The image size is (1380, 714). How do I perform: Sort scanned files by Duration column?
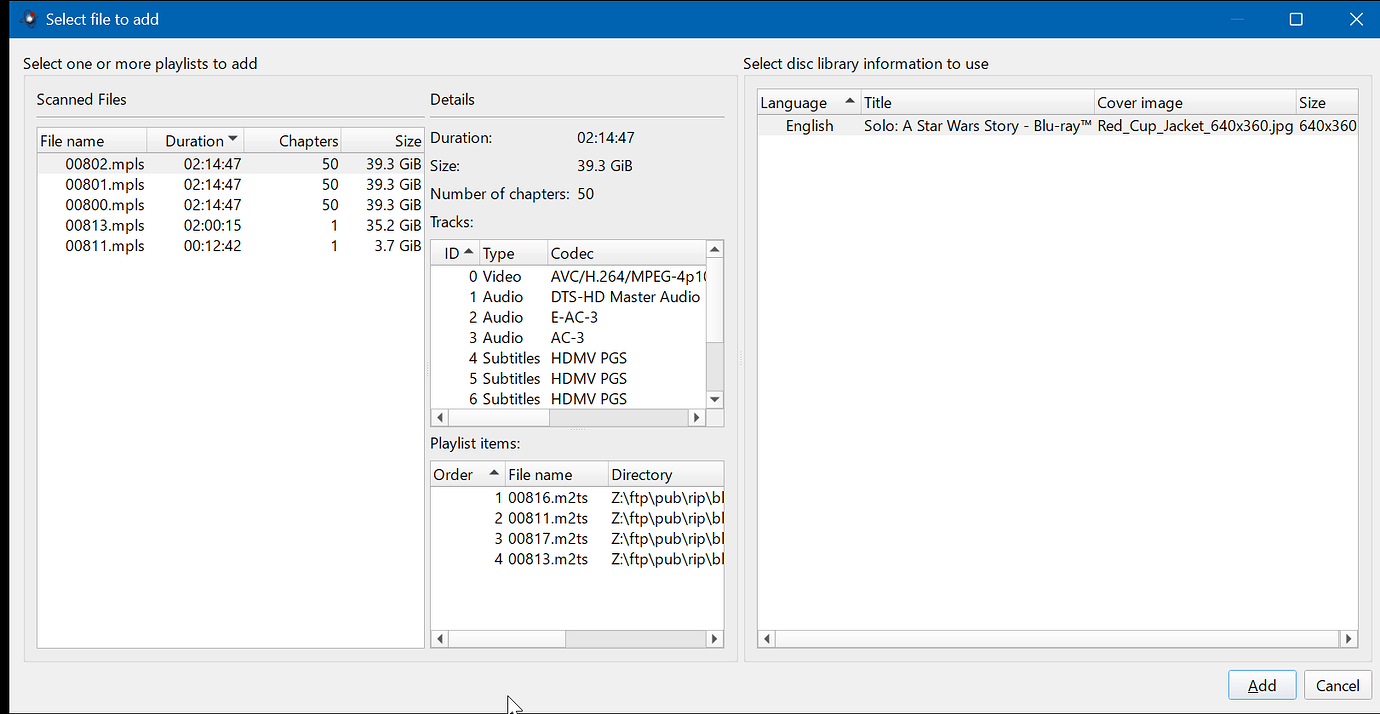195,141
